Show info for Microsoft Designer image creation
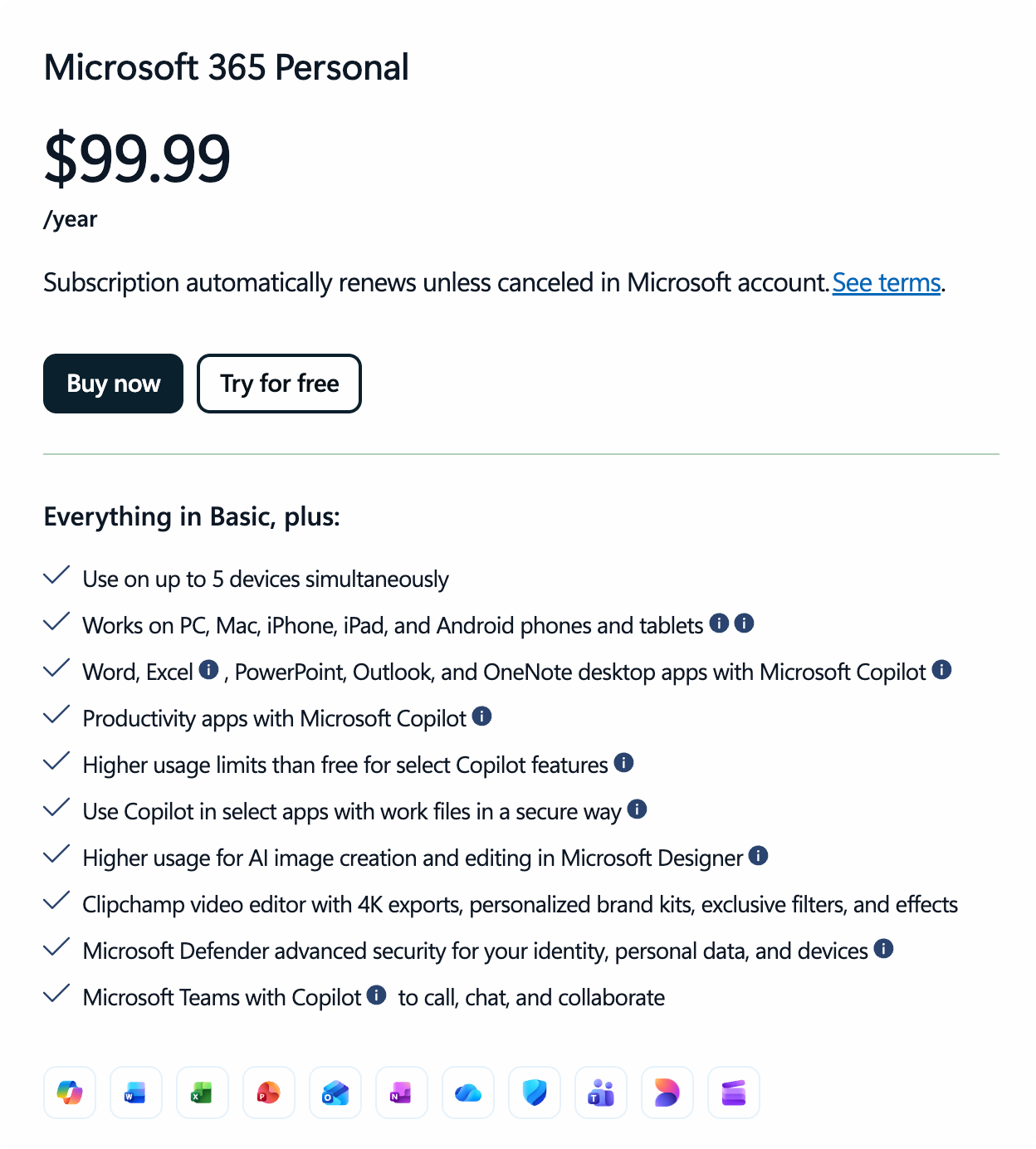 click(x=759, y=855)
